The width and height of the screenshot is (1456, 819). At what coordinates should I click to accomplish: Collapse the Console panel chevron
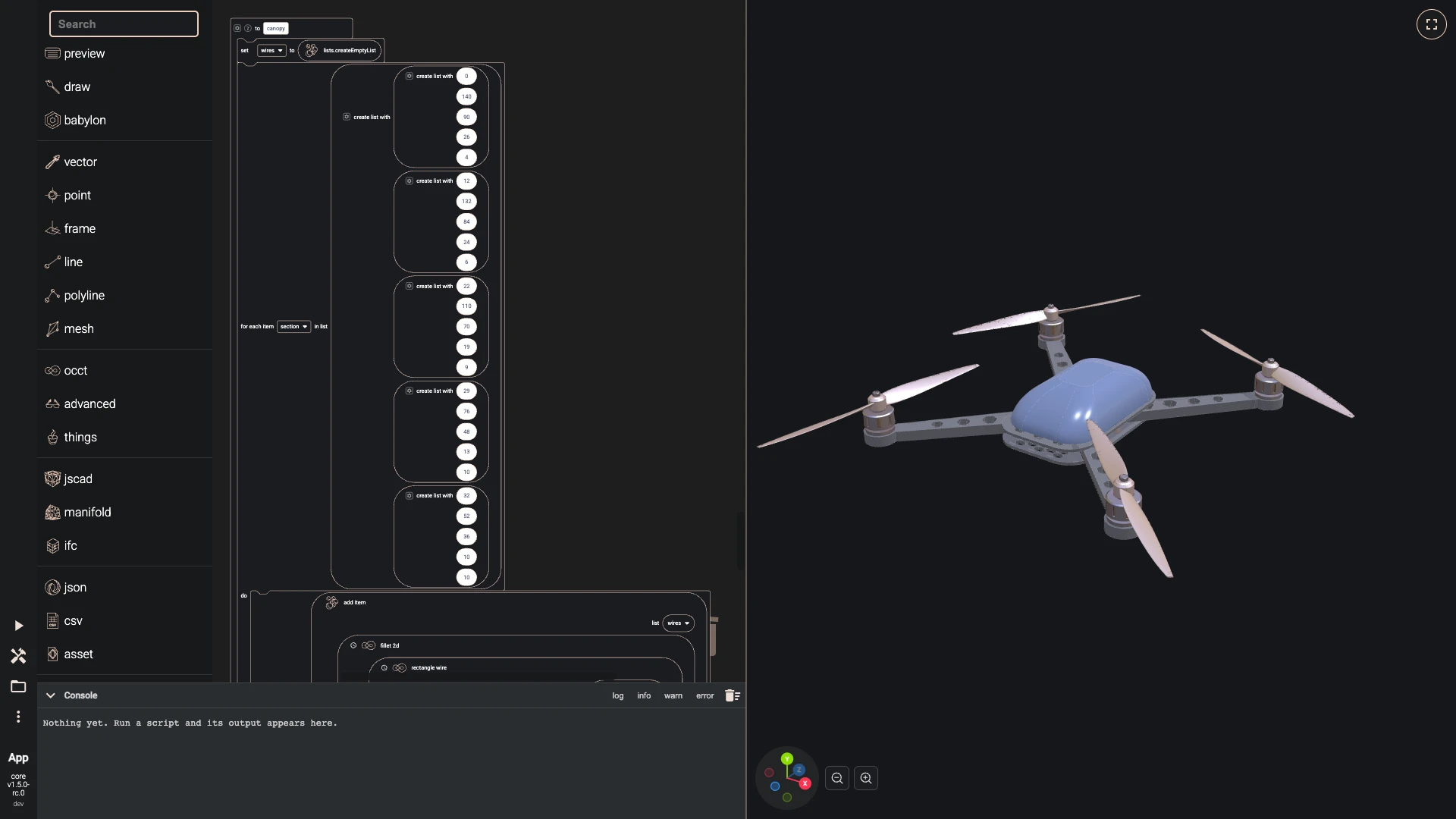point(51,695)
